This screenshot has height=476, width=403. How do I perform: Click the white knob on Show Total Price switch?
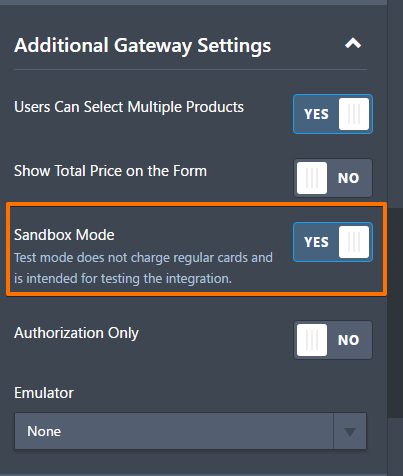312,178
